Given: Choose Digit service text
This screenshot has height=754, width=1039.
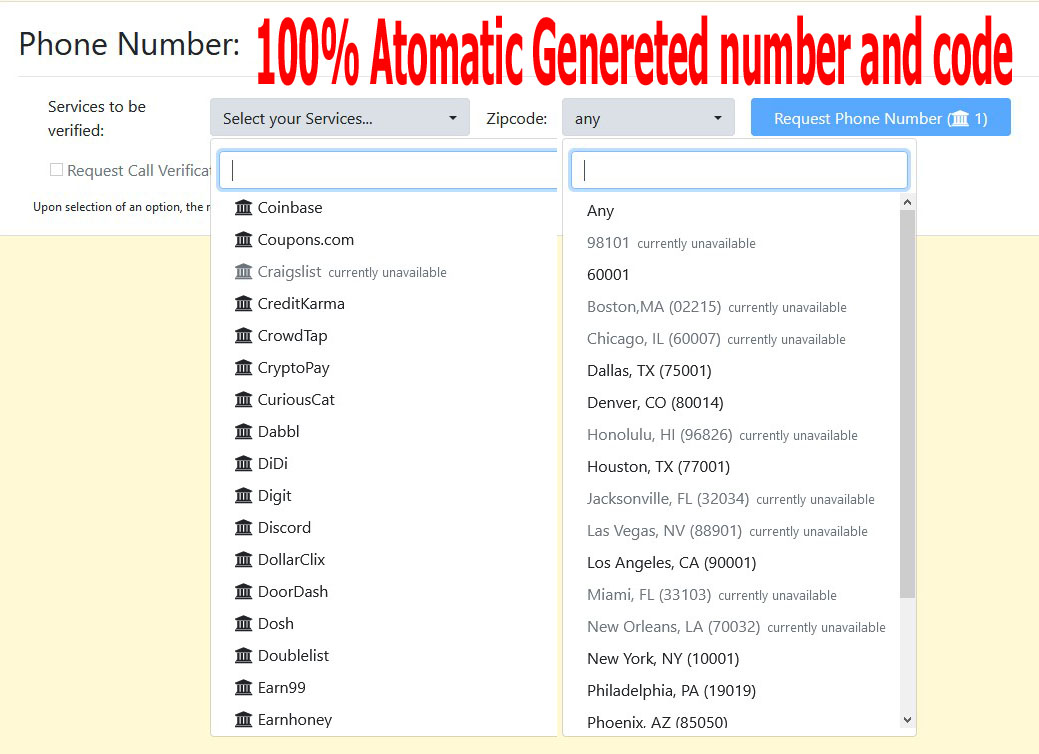Looking at the screenshot, I should (x=274, y=496).
